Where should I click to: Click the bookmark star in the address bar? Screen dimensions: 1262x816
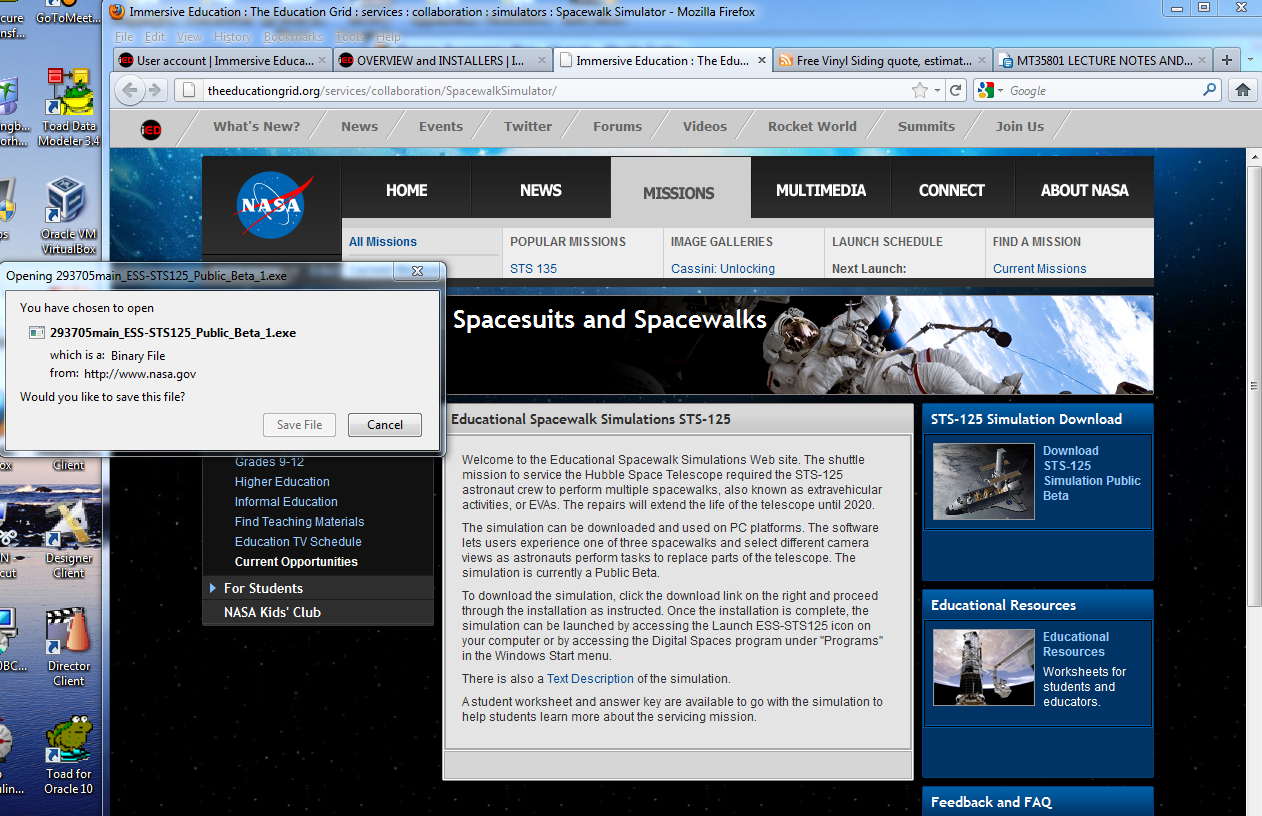920,90
